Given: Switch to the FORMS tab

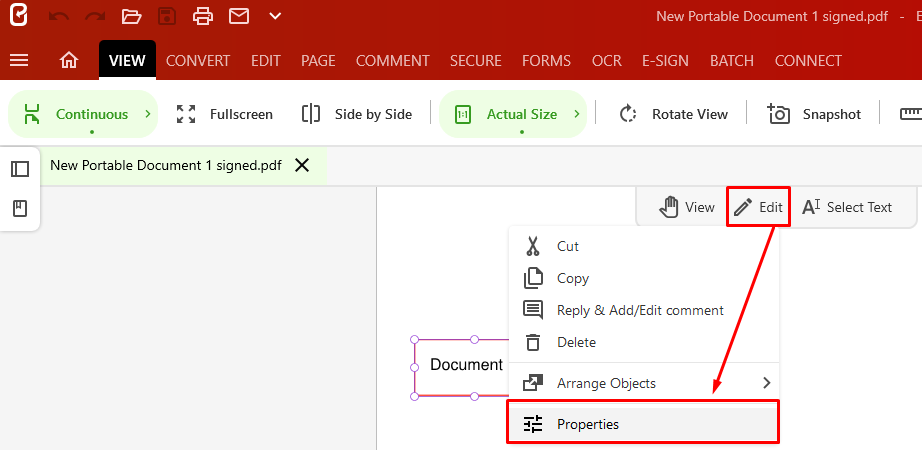Looking at the screenshot, I should (546, 61).
